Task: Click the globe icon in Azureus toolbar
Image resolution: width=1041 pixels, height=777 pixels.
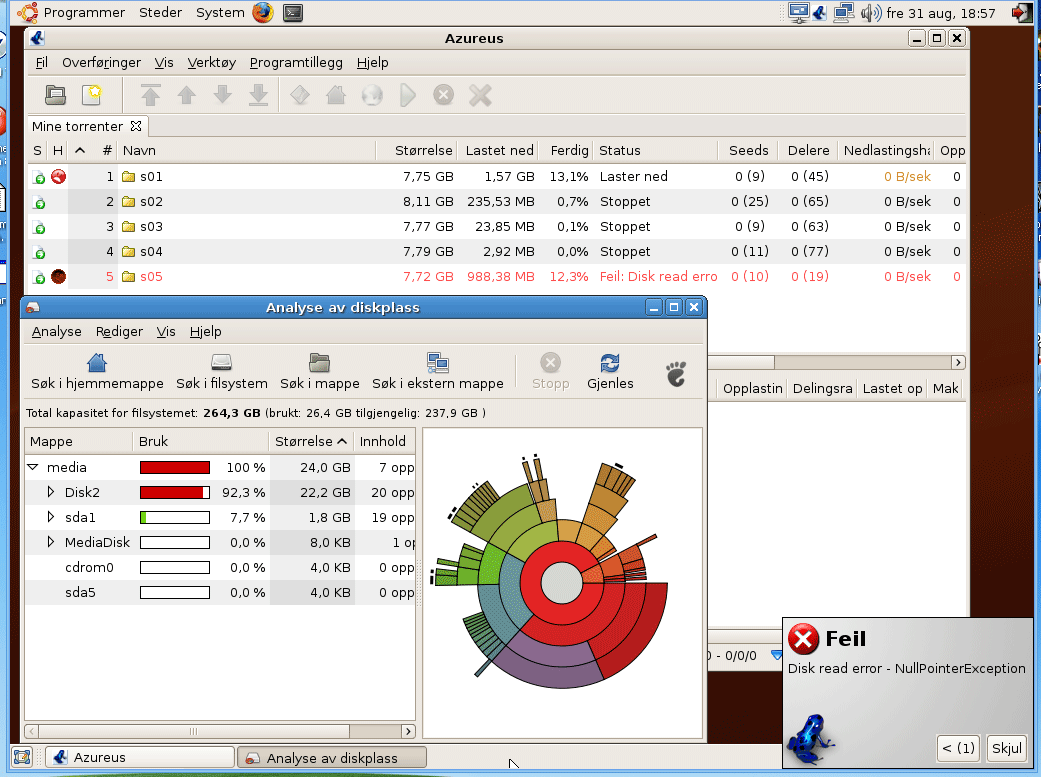Action: coord(372,95)
